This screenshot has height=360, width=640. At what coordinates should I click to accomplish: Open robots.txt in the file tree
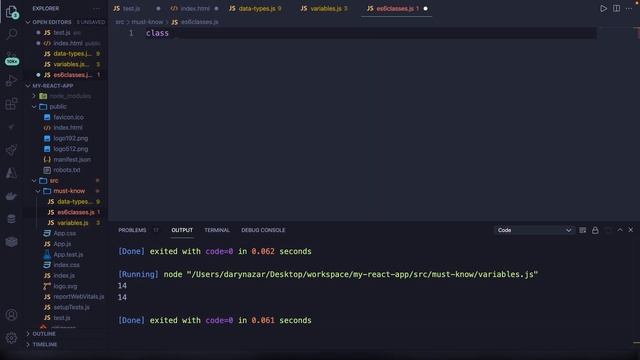pyautogui.click(x=66, y=170)
